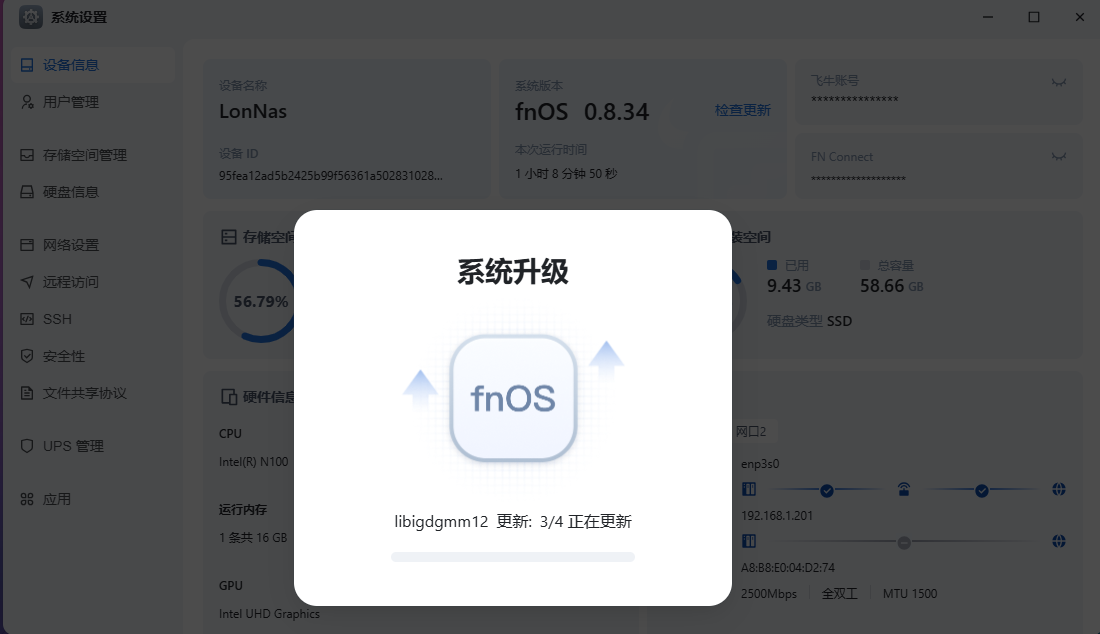
Task: Click the fnOS 0.8.34 version text
Action: coord(582,112)
